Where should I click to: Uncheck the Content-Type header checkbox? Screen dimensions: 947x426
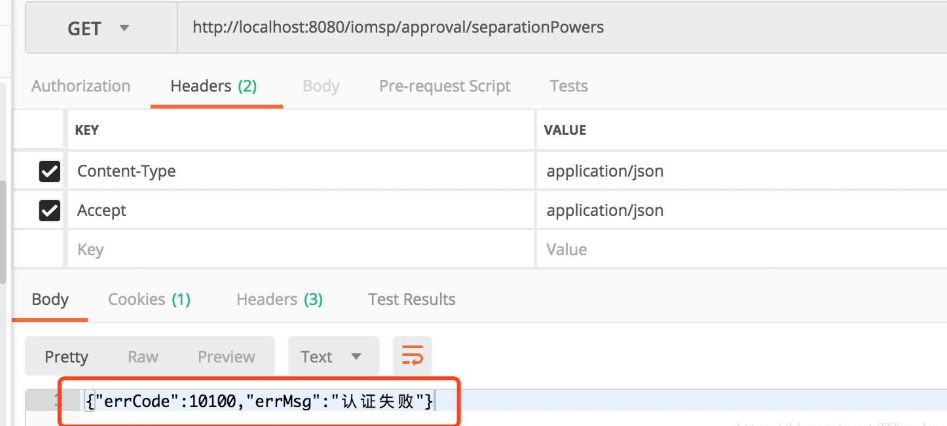tap(49, 172)
